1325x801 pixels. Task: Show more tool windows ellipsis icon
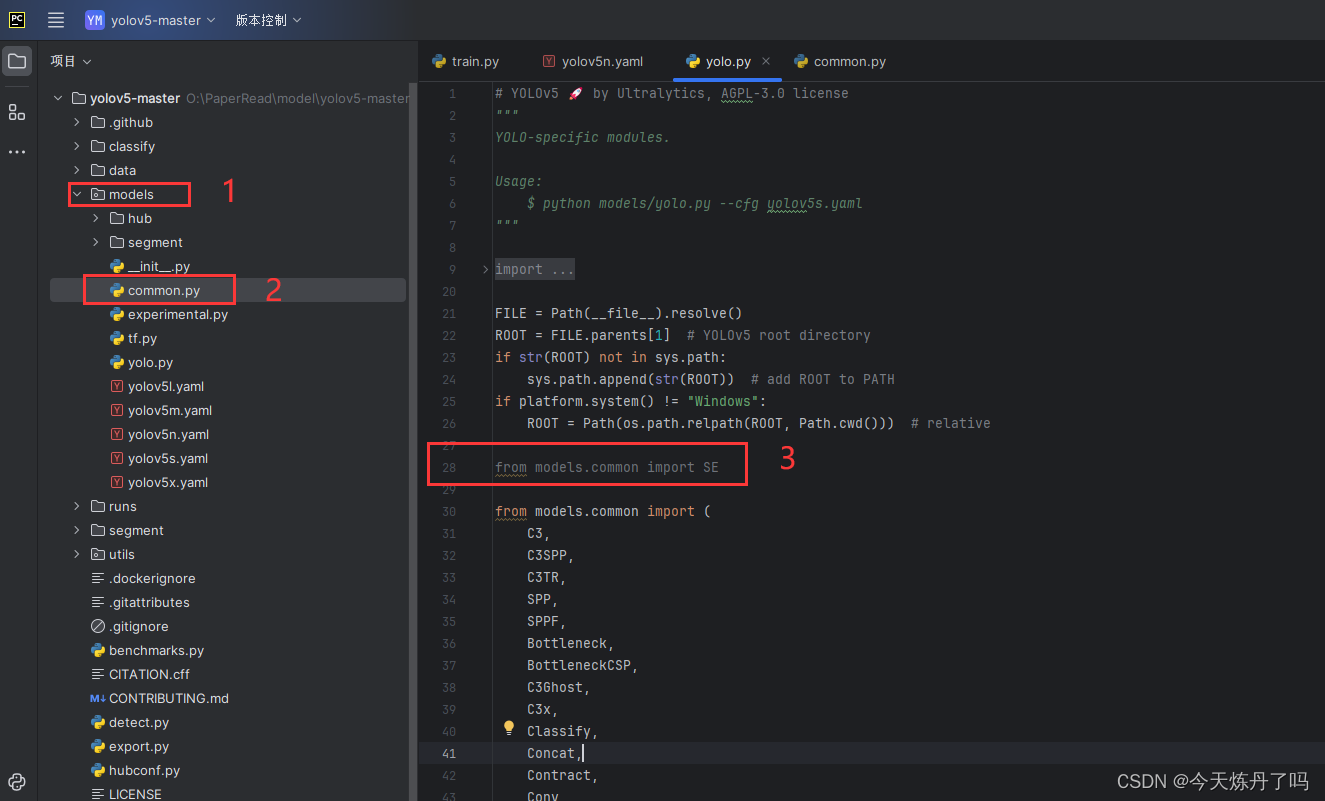[17, 152]
